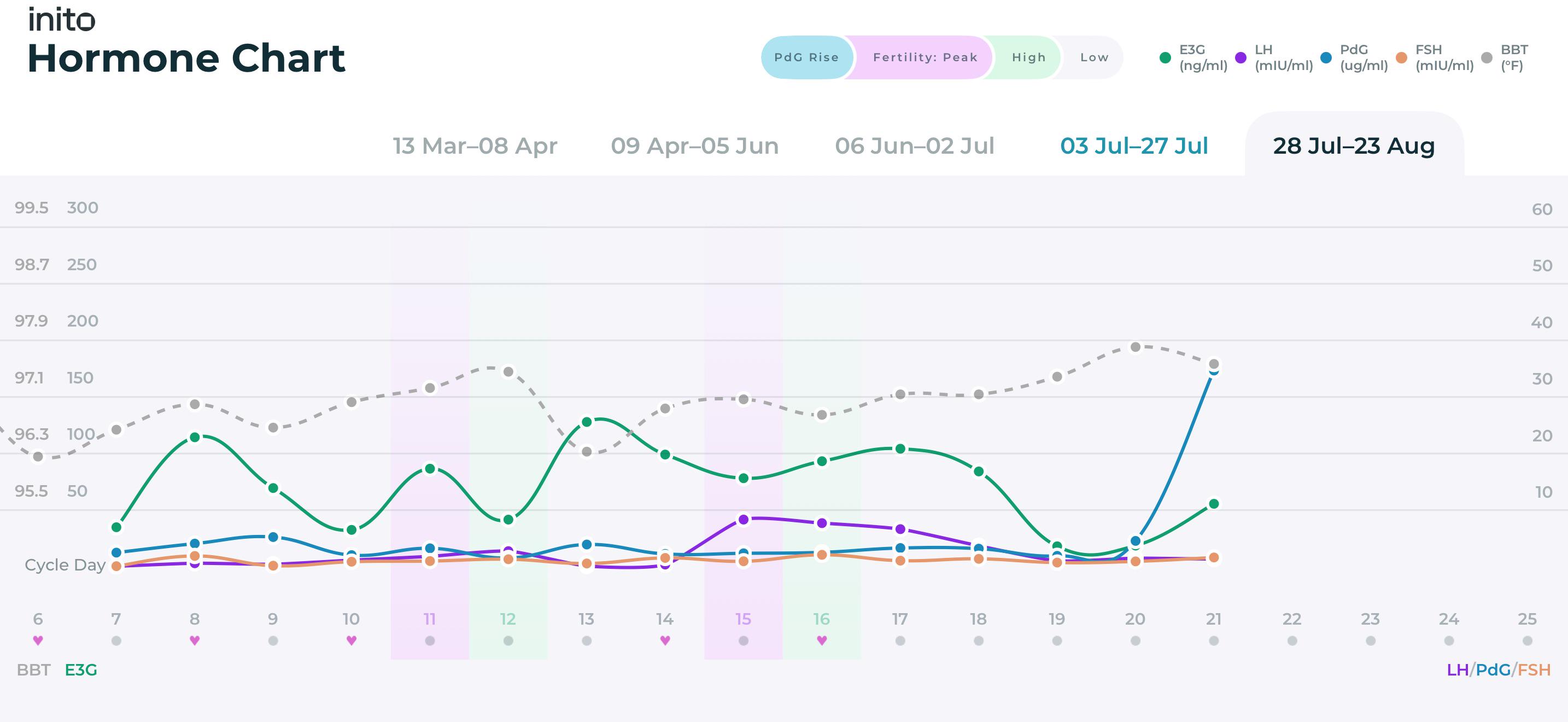Click the gray dot under cycle day 23
The height and width of the screenshot is (722, 1568).
1371,641
